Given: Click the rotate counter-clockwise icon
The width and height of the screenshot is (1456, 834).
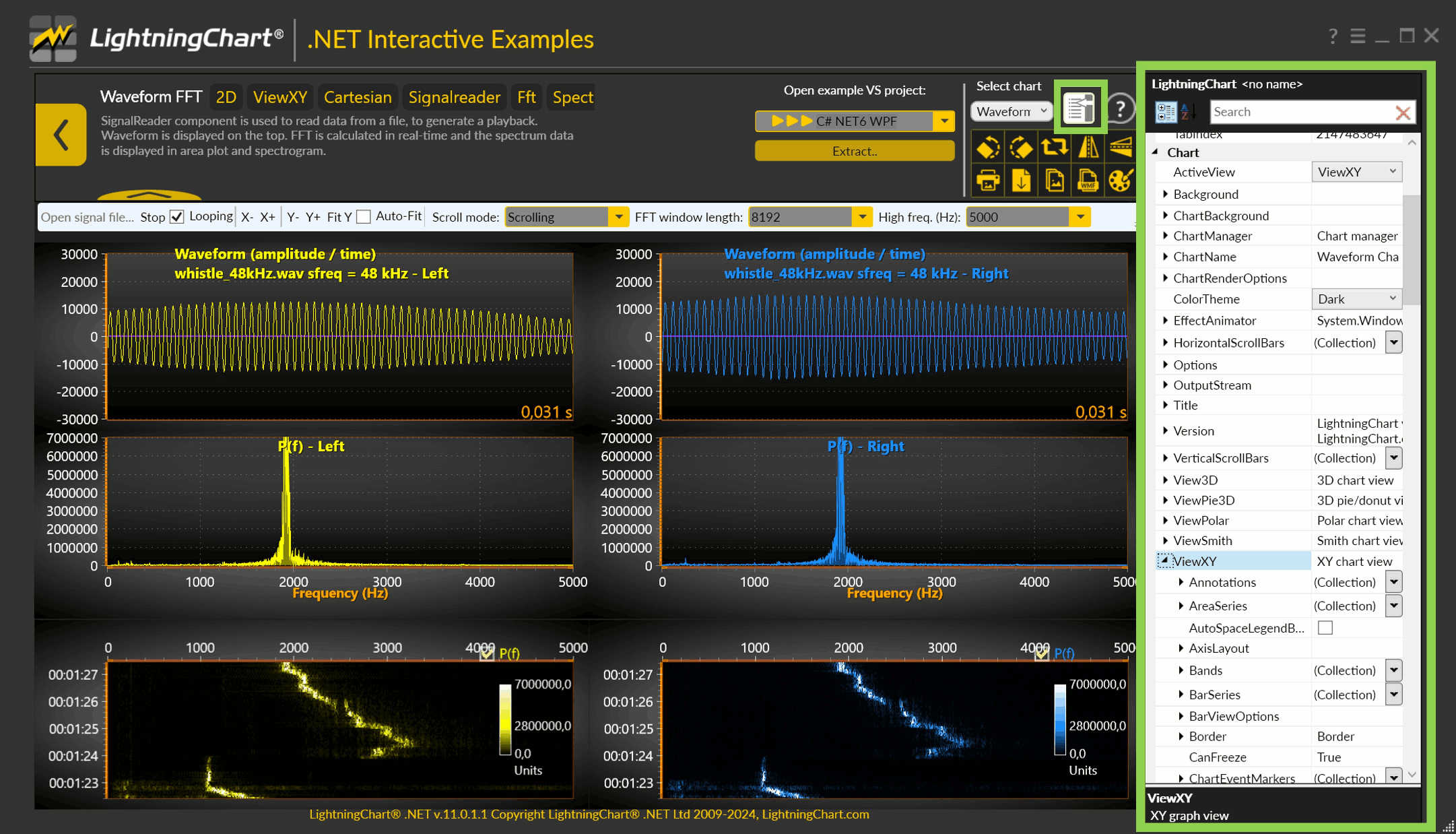Looking at the screenshot, I should point(988,148).
